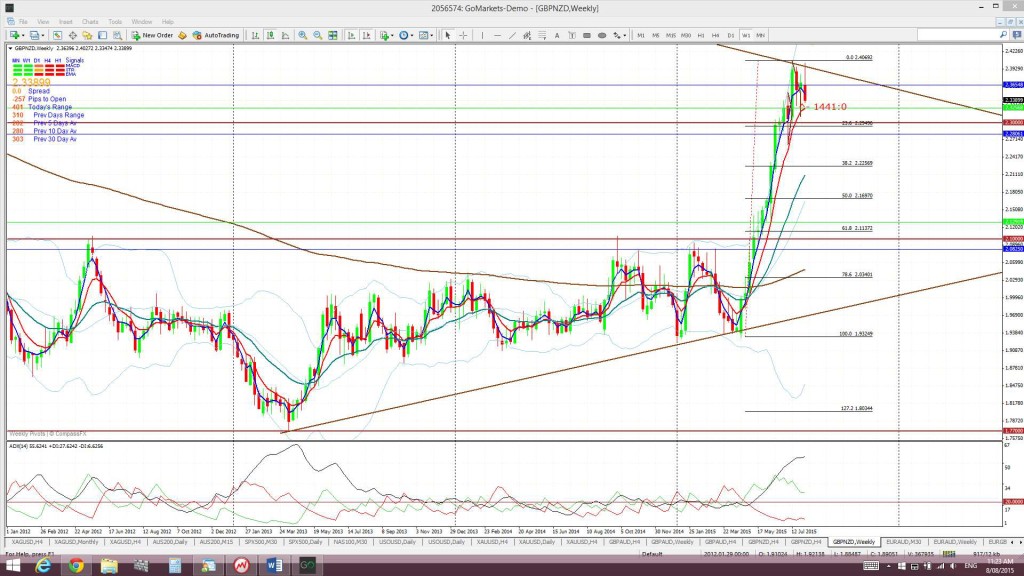Open the Strategy Tester icon
The width and height of the screenshot is (1024, 576).
pos(118,35)
